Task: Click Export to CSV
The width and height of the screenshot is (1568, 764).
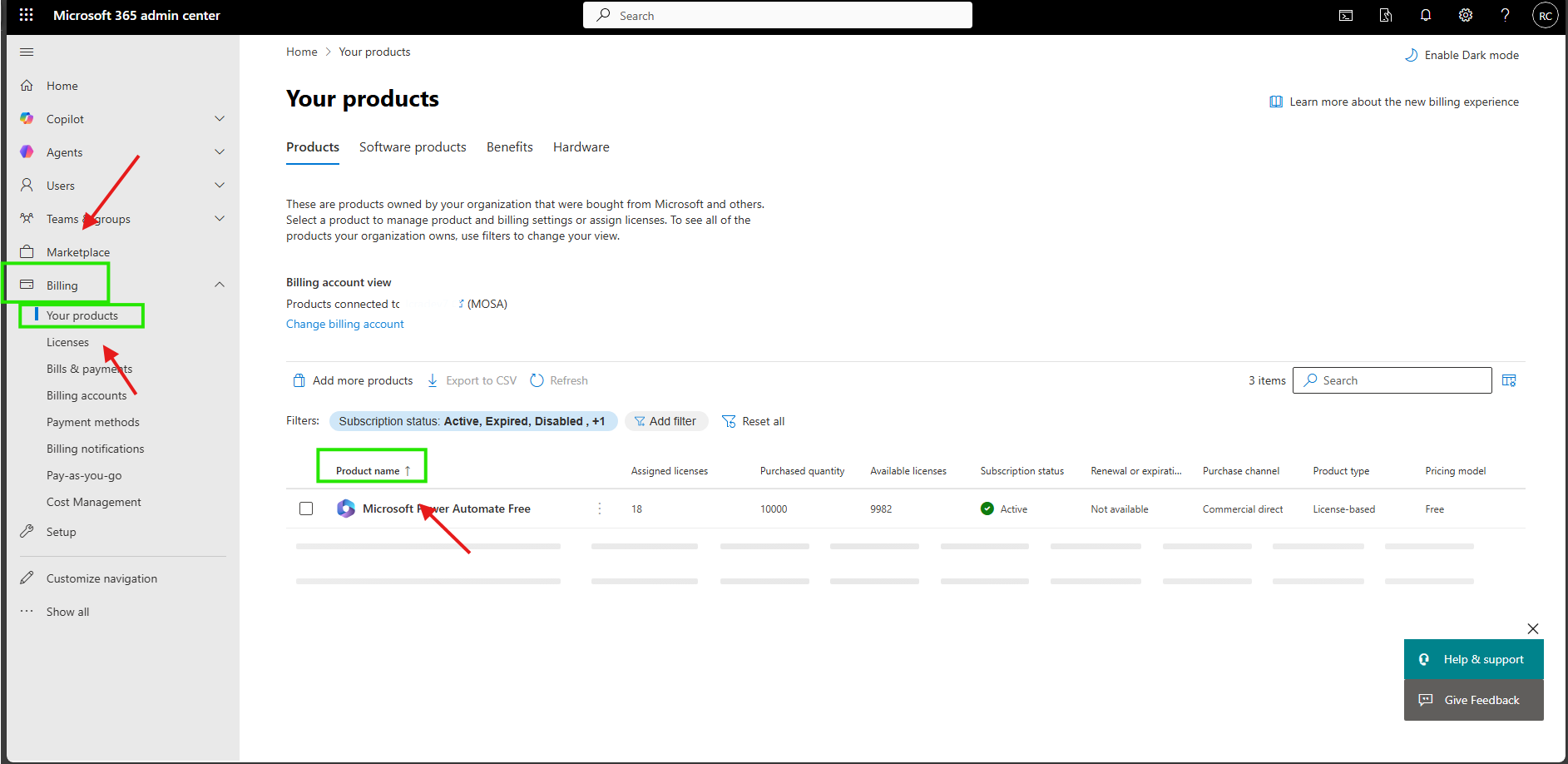Action: (x=472, y=380)
